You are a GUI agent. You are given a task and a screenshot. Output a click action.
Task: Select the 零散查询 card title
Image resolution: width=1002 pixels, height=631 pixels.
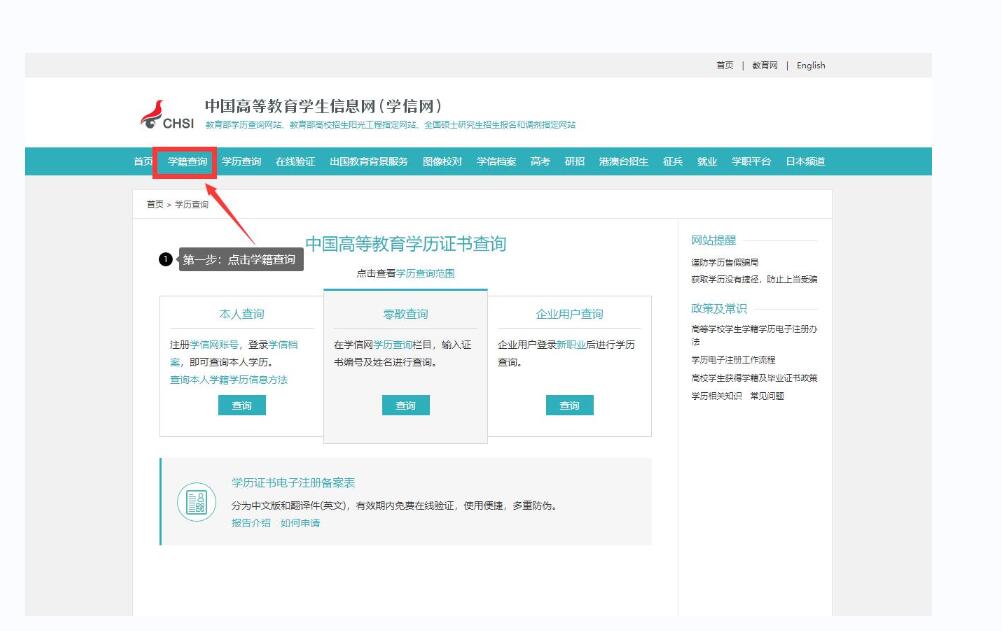click(x=406, y=314)
